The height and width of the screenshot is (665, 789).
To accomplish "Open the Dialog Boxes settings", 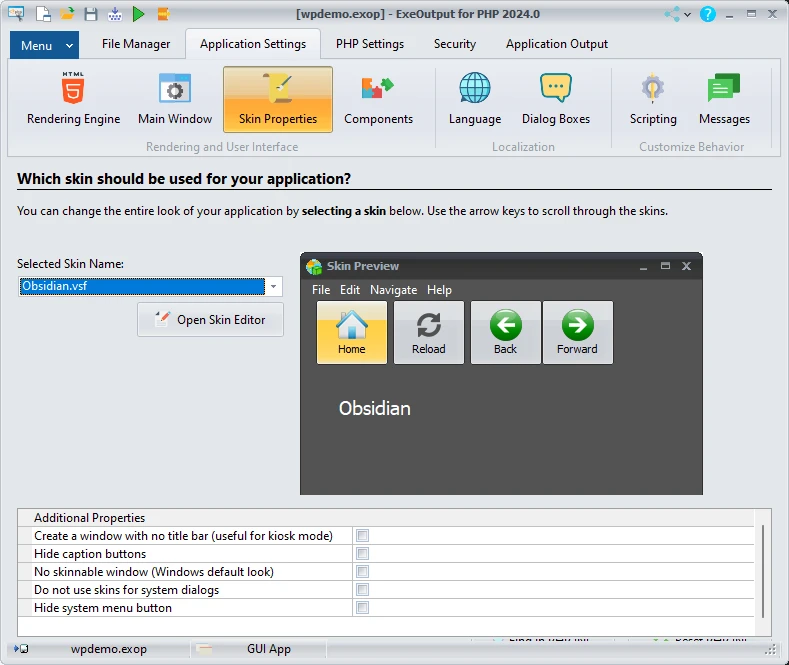I will click(555, 100).
